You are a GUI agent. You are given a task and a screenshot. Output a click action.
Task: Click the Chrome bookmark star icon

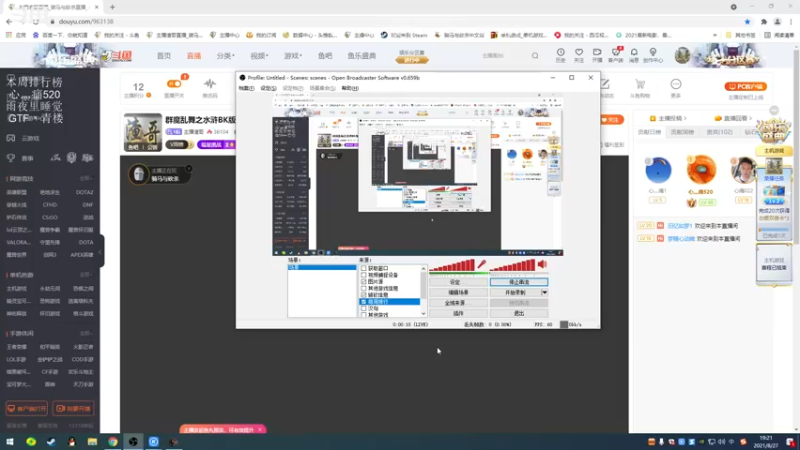747,22
